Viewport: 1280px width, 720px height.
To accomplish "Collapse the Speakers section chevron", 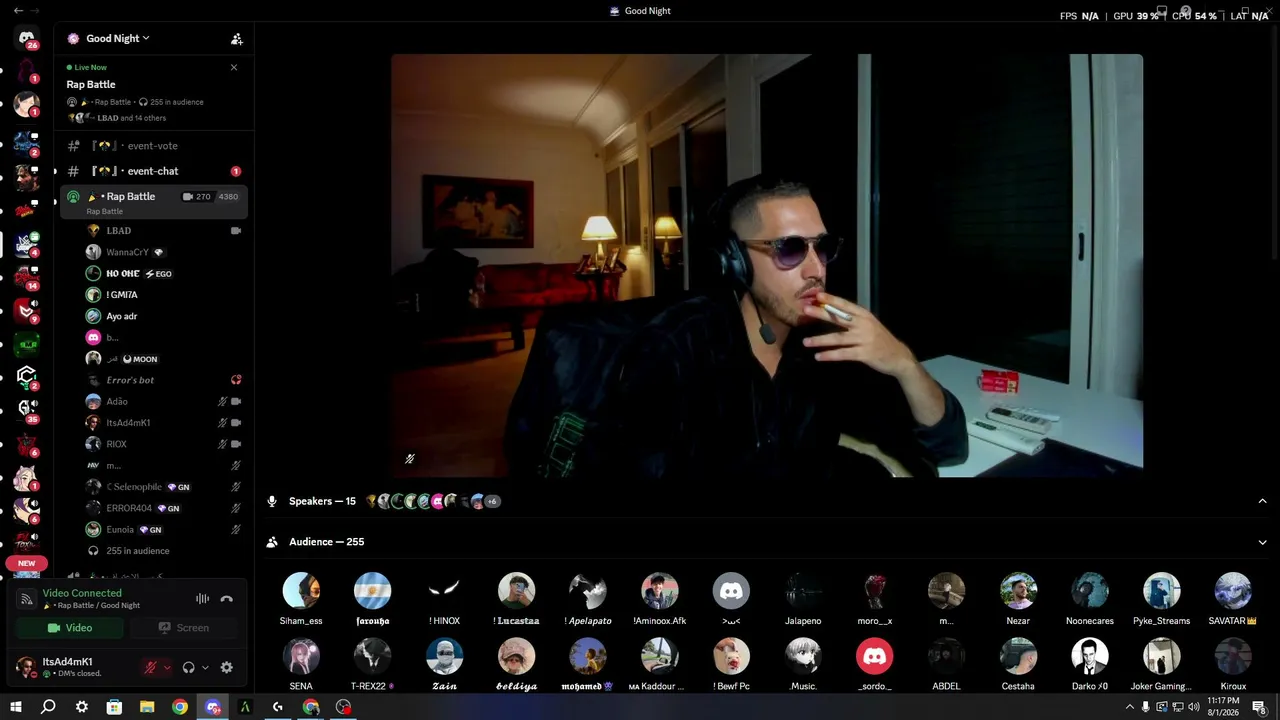I will point(1262,501).
